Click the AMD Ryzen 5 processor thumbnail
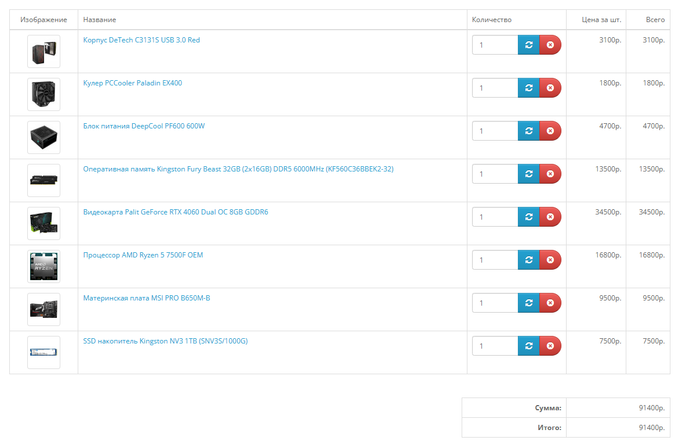This screenshot has width=700, height=444. [43, 265]
